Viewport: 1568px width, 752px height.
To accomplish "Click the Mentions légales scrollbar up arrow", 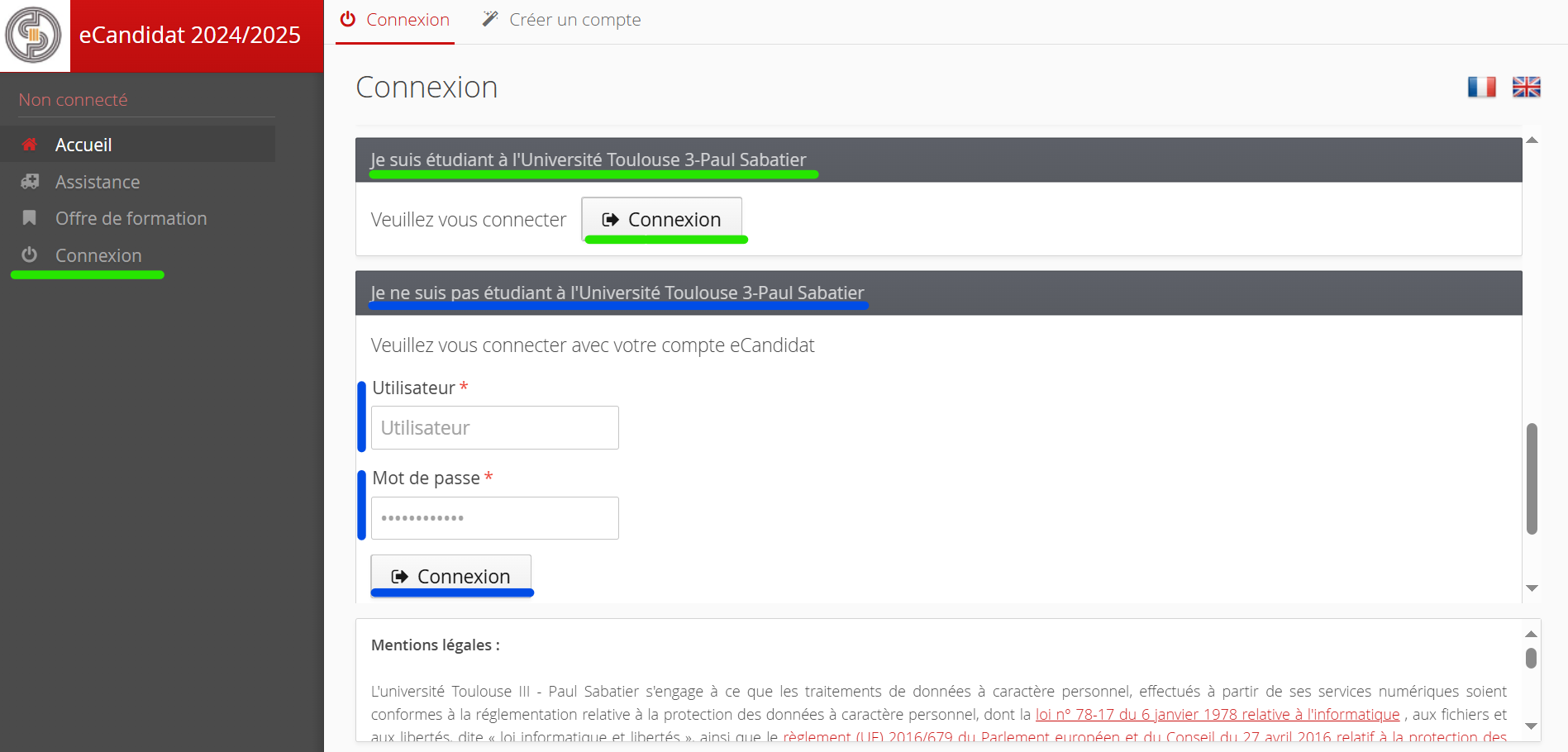I will coord(1531,634).
